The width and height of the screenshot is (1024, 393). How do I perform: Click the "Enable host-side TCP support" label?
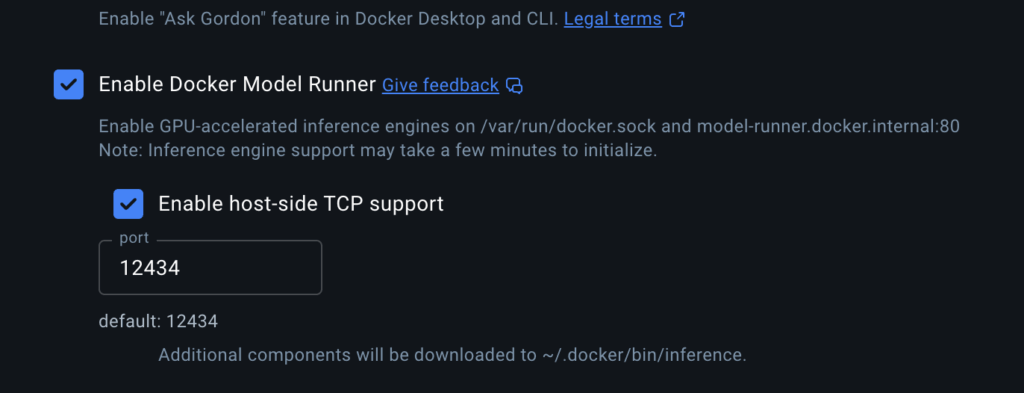pos(301,204)
